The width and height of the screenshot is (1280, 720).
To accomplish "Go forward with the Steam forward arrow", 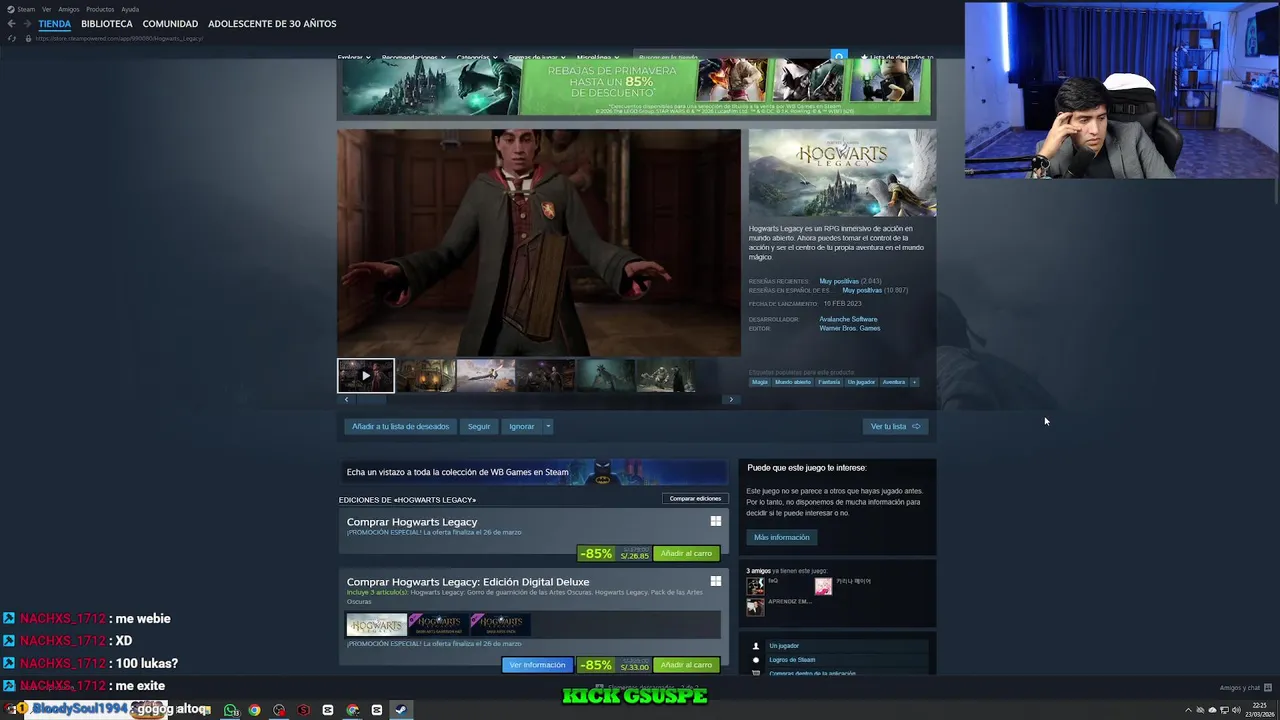I will point(26,24).
